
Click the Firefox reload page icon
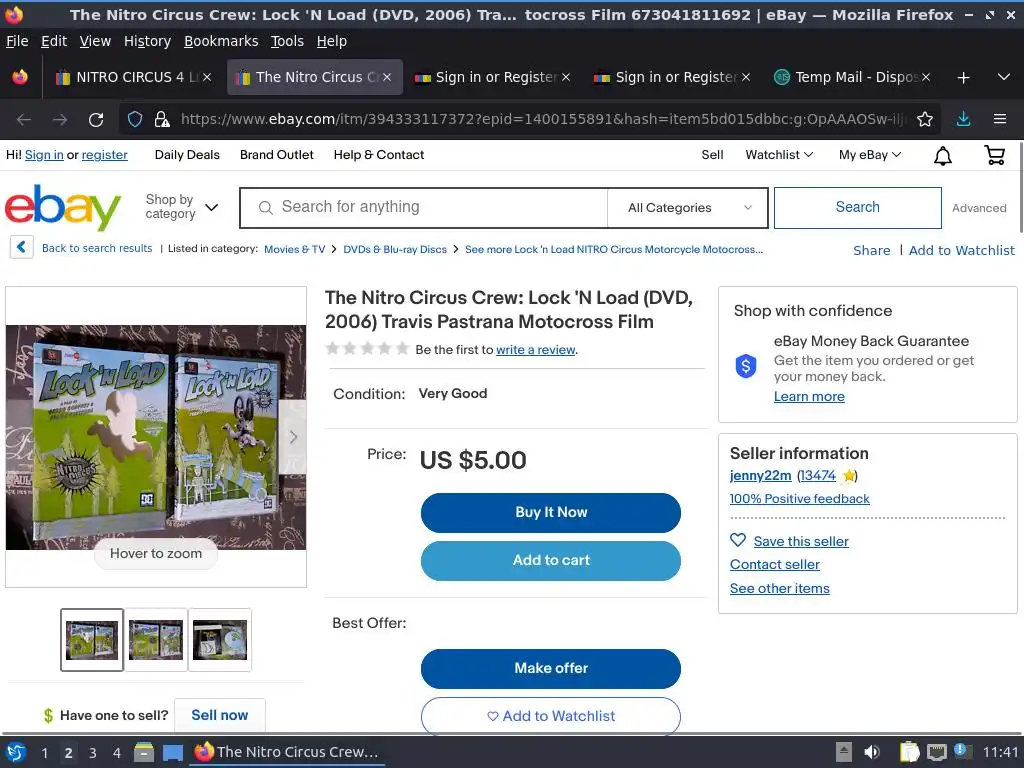click(96, 120)
